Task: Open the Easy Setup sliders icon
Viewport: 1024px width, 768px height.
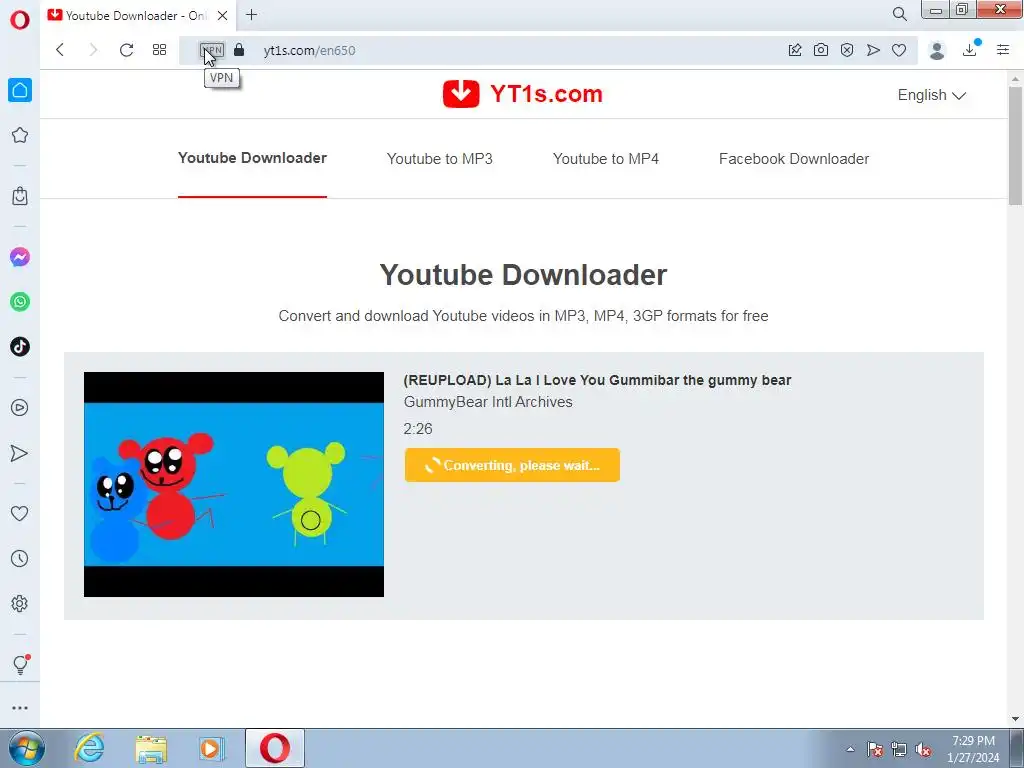Action: pyautogui.click(x=1003, y=50)
